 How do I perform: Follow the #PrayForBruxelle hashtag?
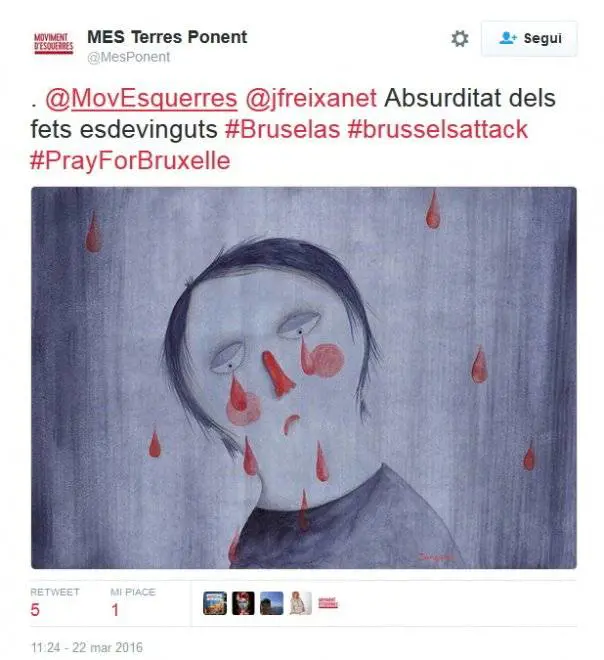[x=130, y=160]
